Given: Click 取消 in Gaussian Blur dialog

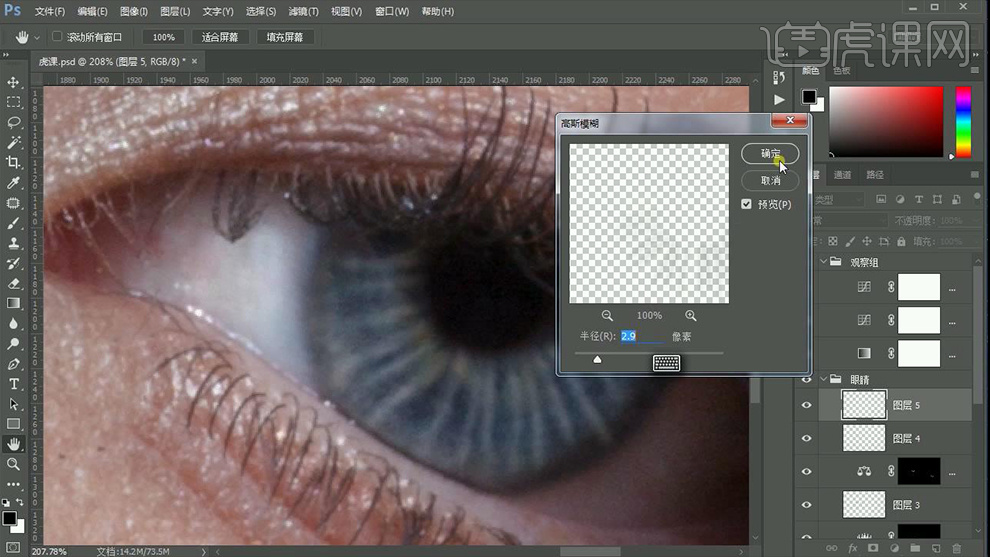Looking at the screenshot, I should (x=770, y=181).
